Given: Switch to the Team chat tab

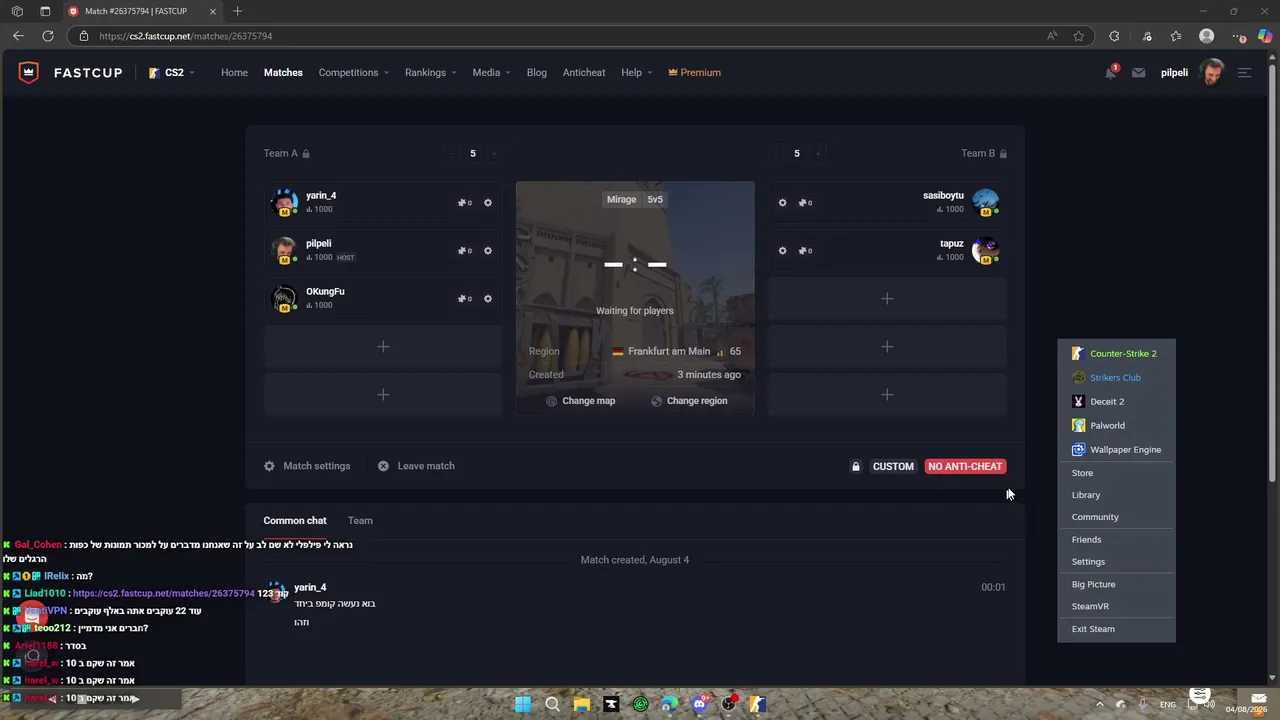Looking at the screenshot, I should [x=360, y=521].
